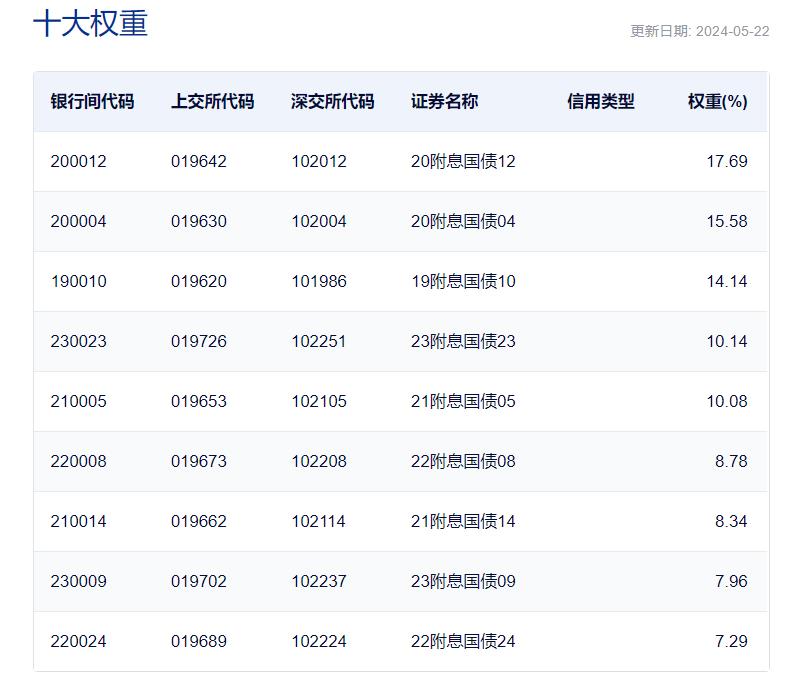
Task: Click Shanghai code 019726
Action: point(199,341)
